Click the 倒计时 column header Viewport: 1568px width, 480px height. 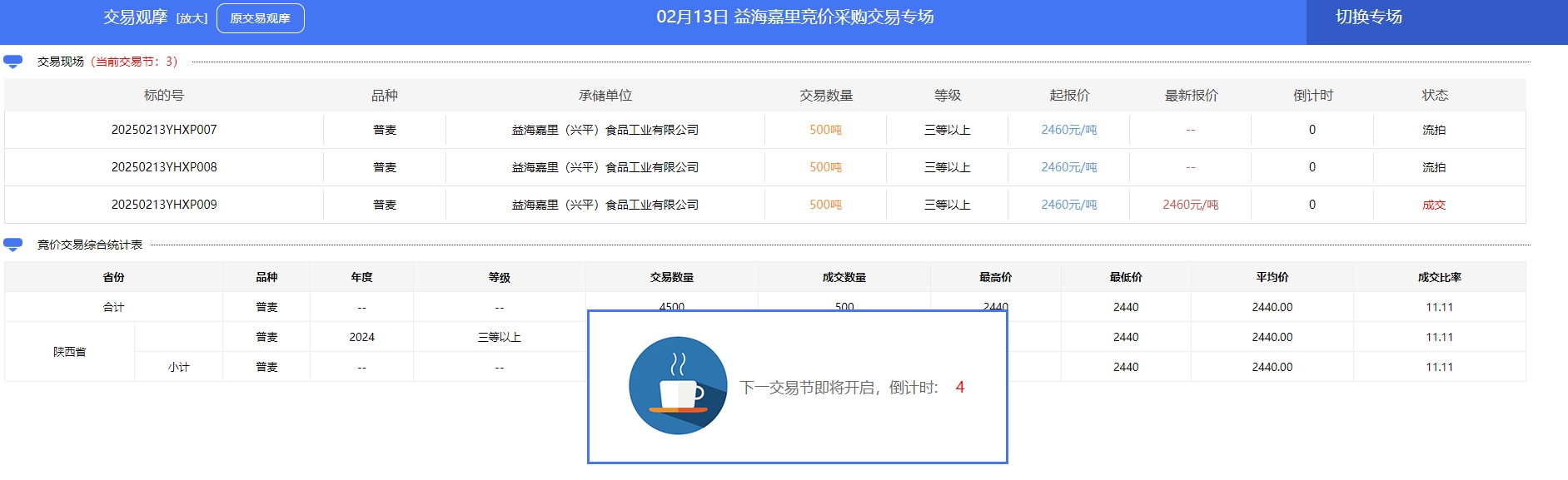tap(1312, 95)
